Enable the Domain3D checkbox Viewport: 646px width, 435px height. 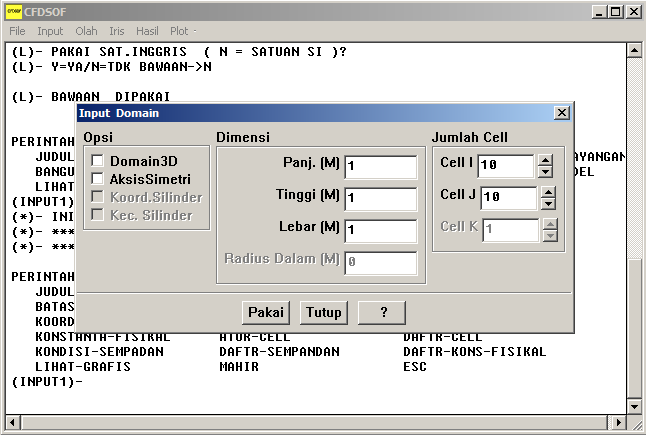97,161
